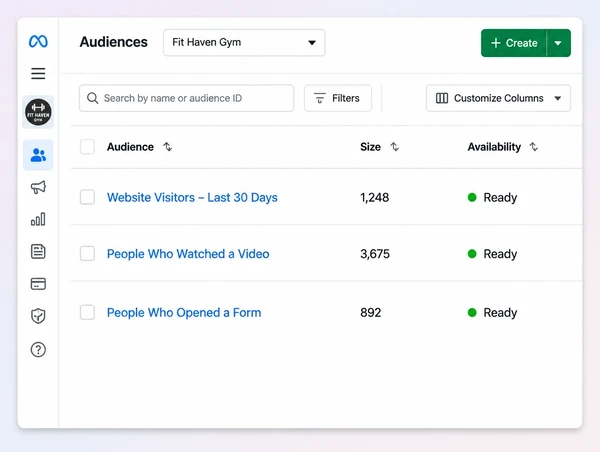Click the size value 3,675
Screen dimensions: 600x452
375,254
